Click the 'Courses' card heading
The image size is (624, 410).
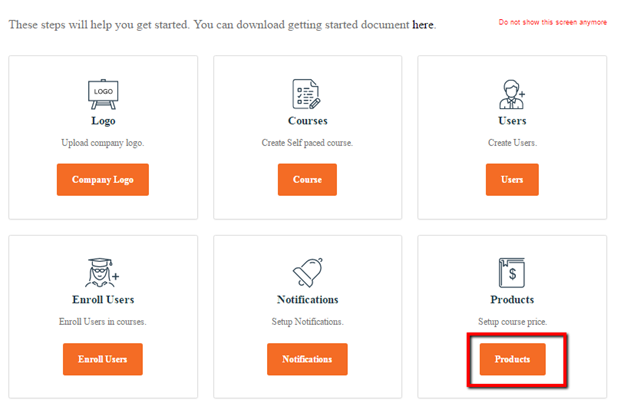pos(308,121)
